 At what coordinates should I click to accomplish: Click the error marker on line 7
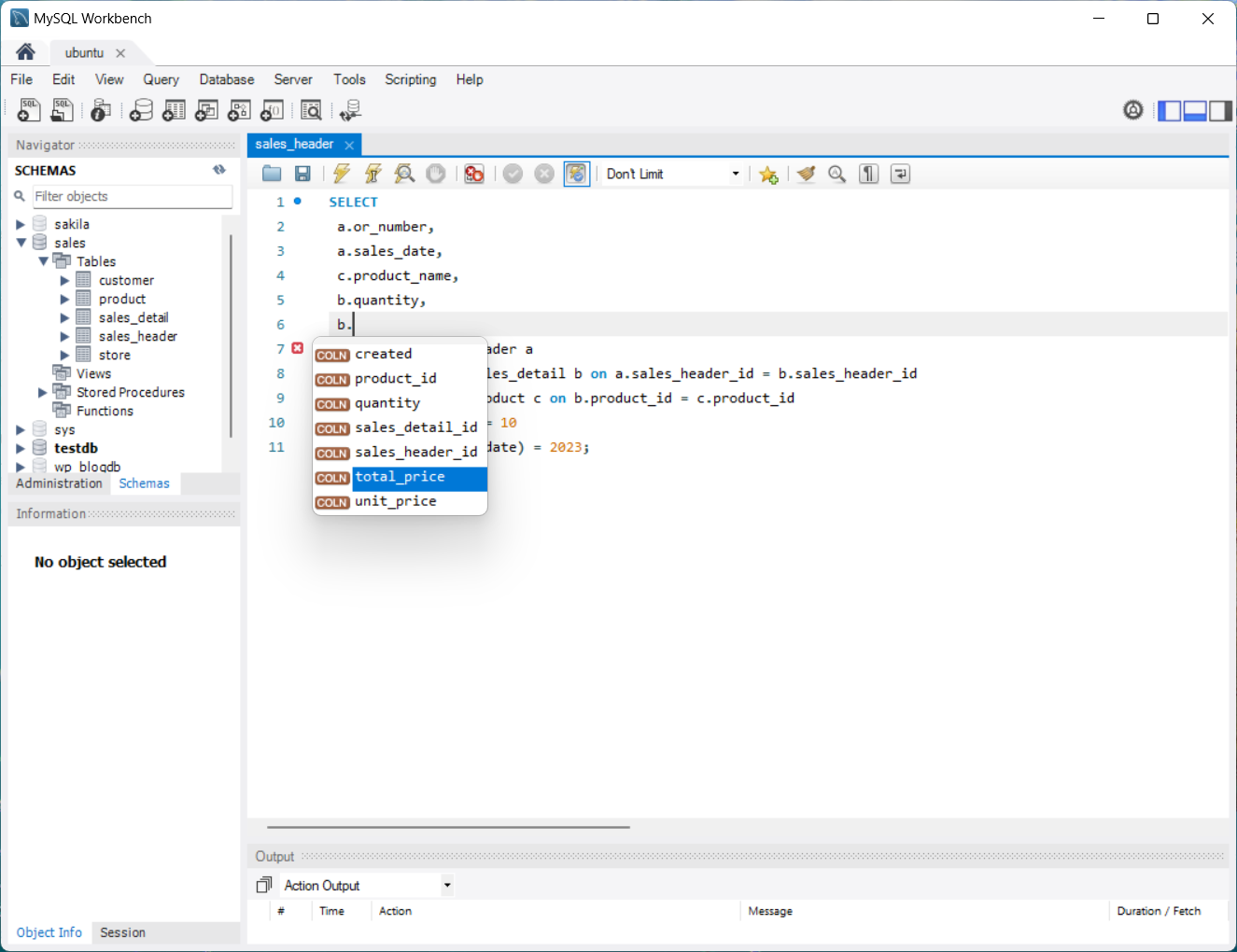[297, 348]
